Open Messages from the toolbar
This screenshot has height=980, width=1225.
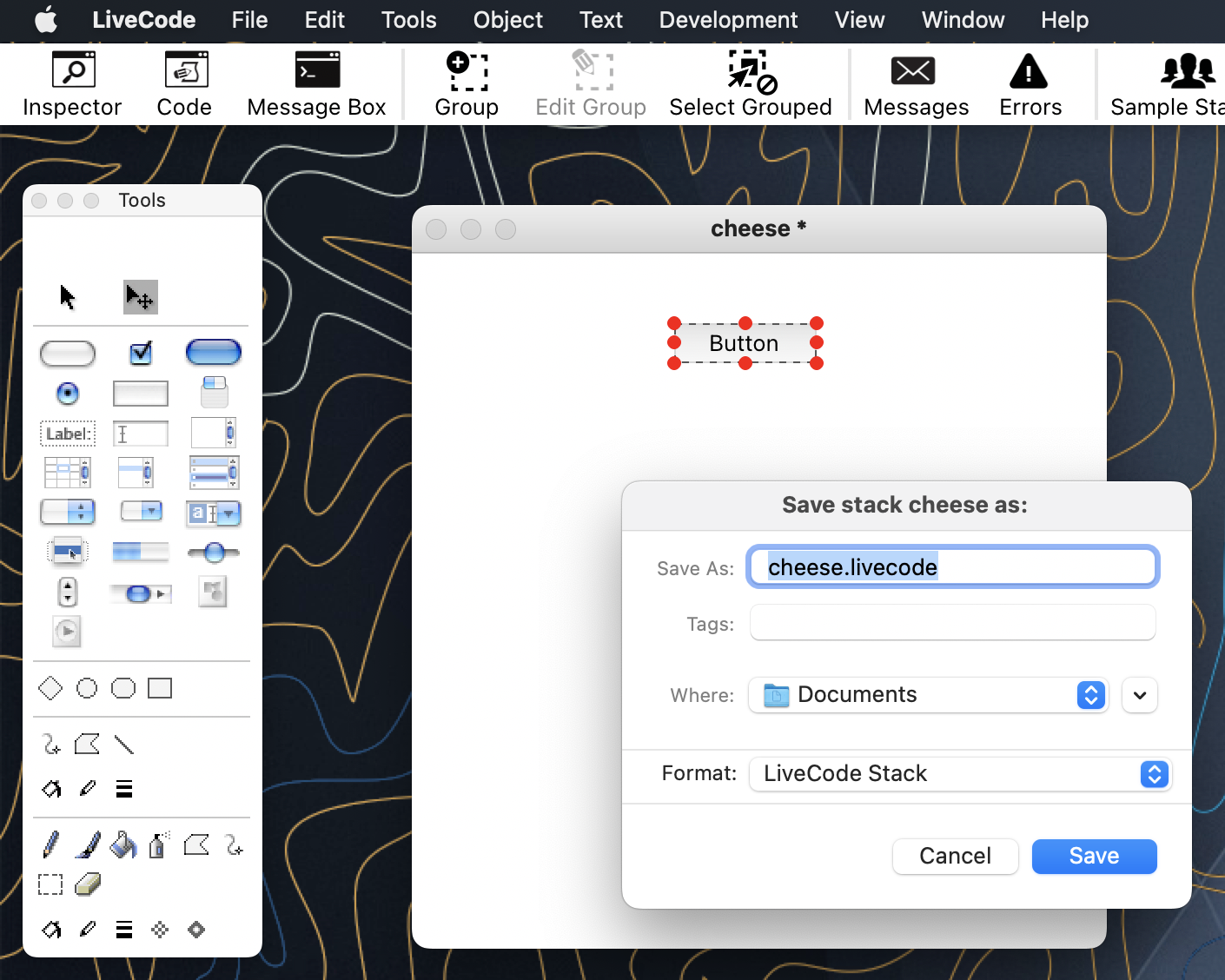tap(916, 84)
